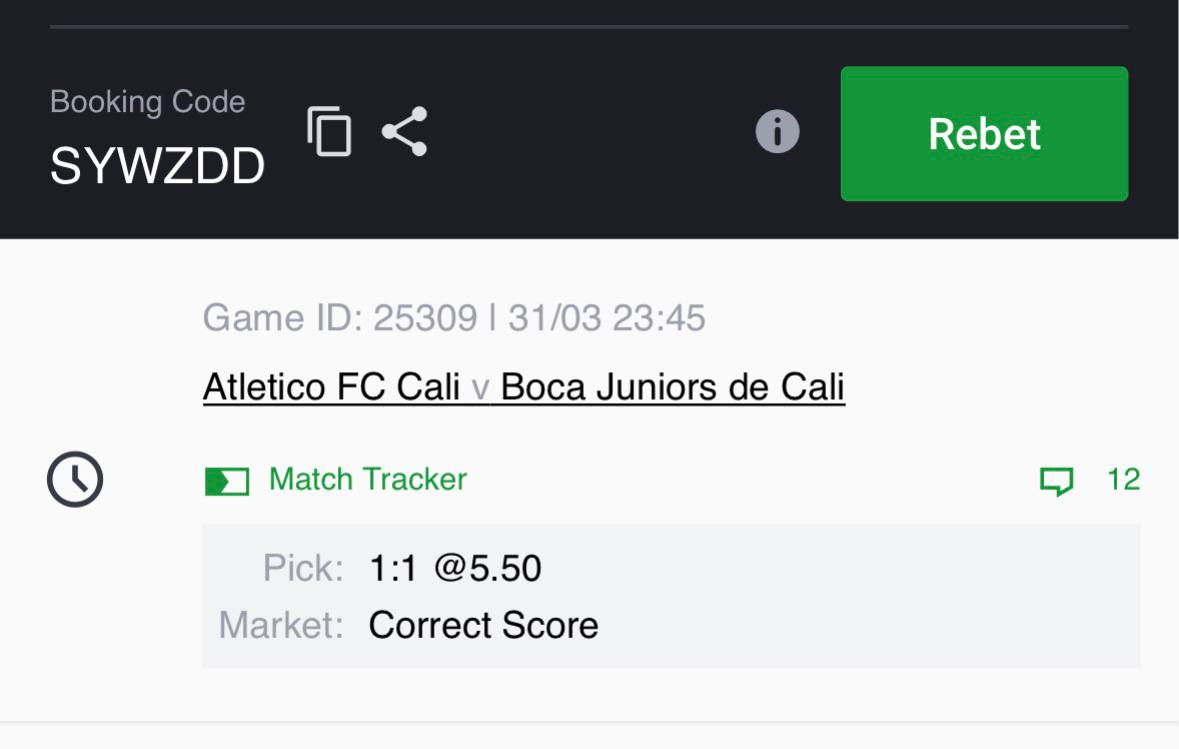Open the info icon next to Rebet
The height and width of the screenshot is (749, 1179).
click(x=777, y=132)
